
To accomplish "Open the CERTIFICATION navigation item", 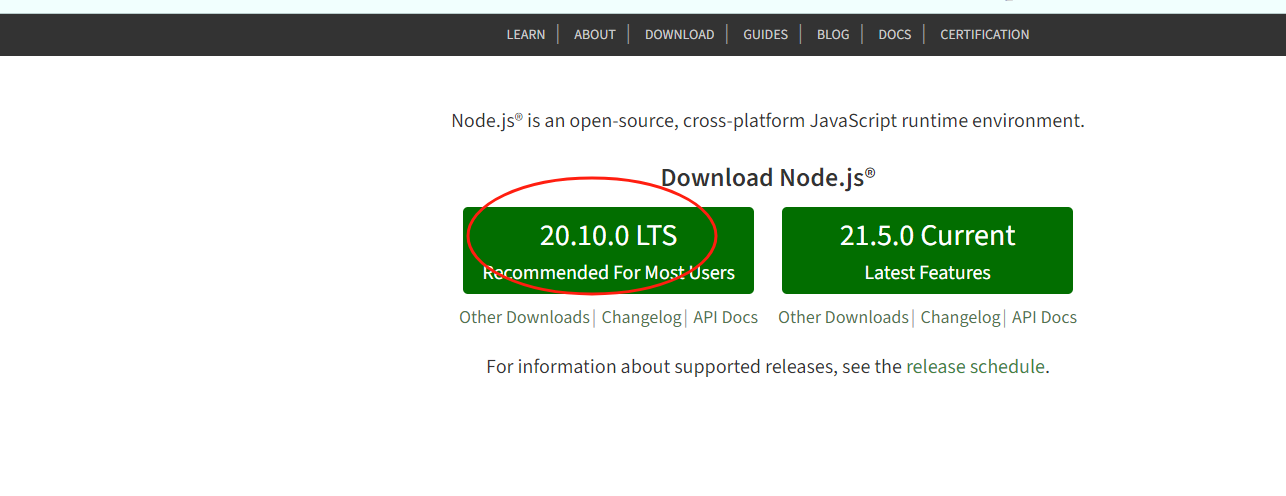I will [x=985, y=34].
